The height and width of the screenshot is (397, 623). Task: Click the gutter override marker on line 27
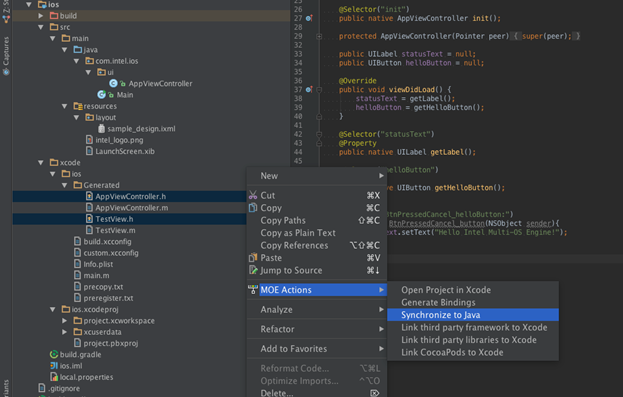tap(309, 18)
